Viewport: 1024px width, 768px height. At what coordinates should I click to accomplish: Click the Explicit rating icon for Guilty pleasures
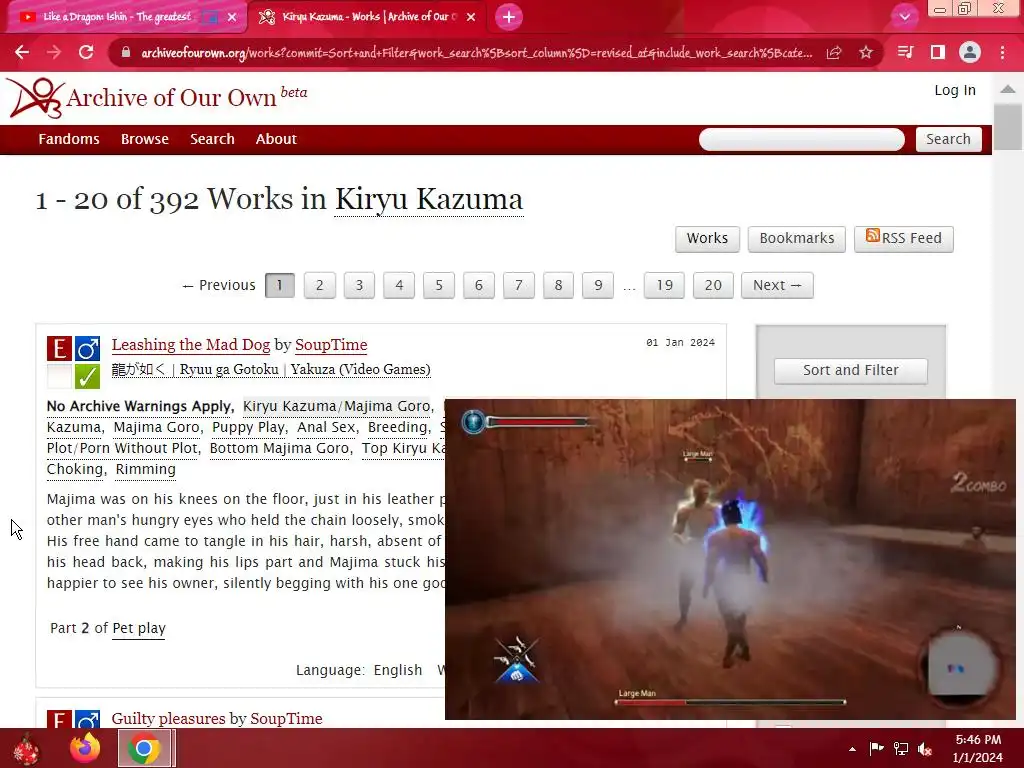59,718
